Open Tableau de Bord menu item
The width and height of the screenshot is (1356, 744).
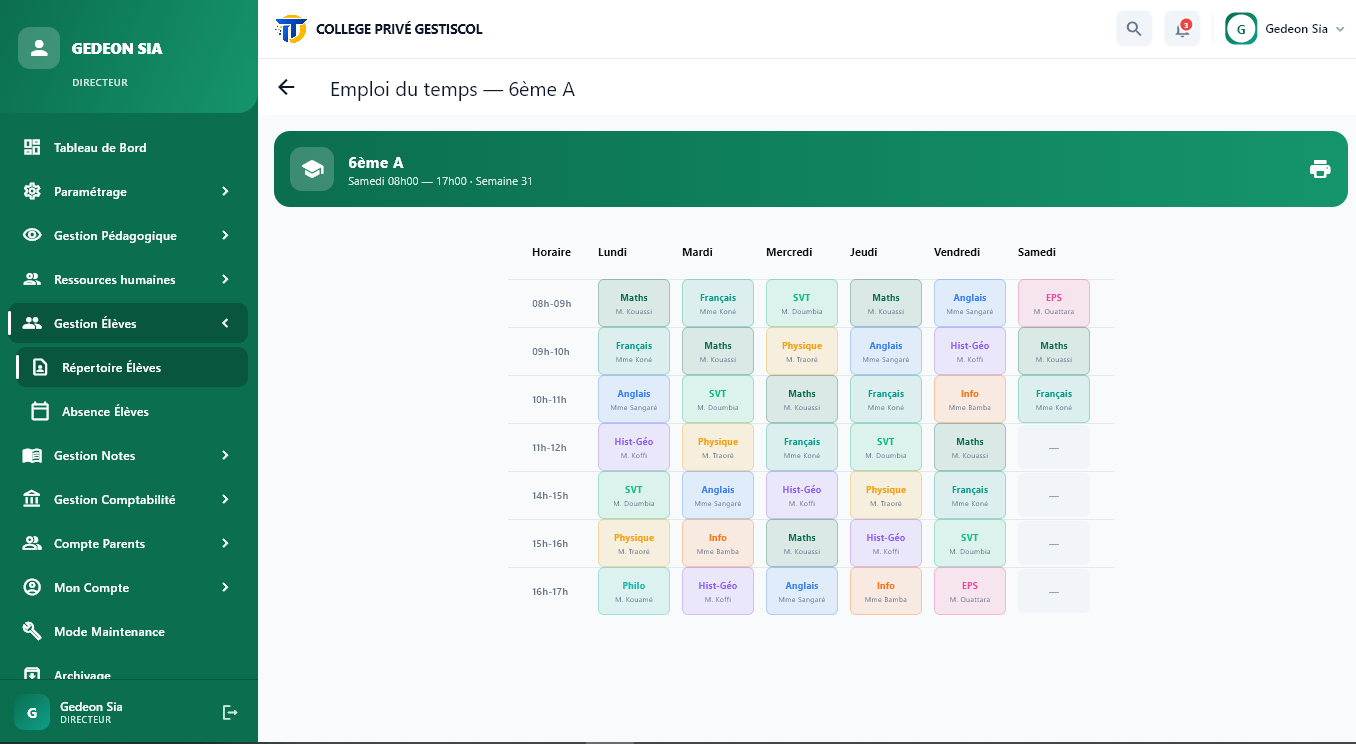(128, 147)
